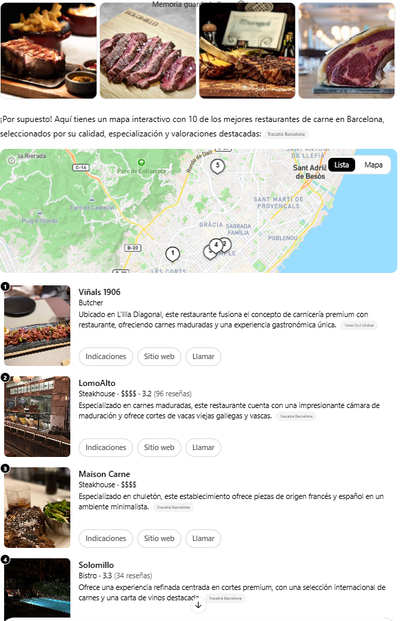
Task: Open the LomoAlto restaurant thumbnail
Action: click(x=37, y=416)
